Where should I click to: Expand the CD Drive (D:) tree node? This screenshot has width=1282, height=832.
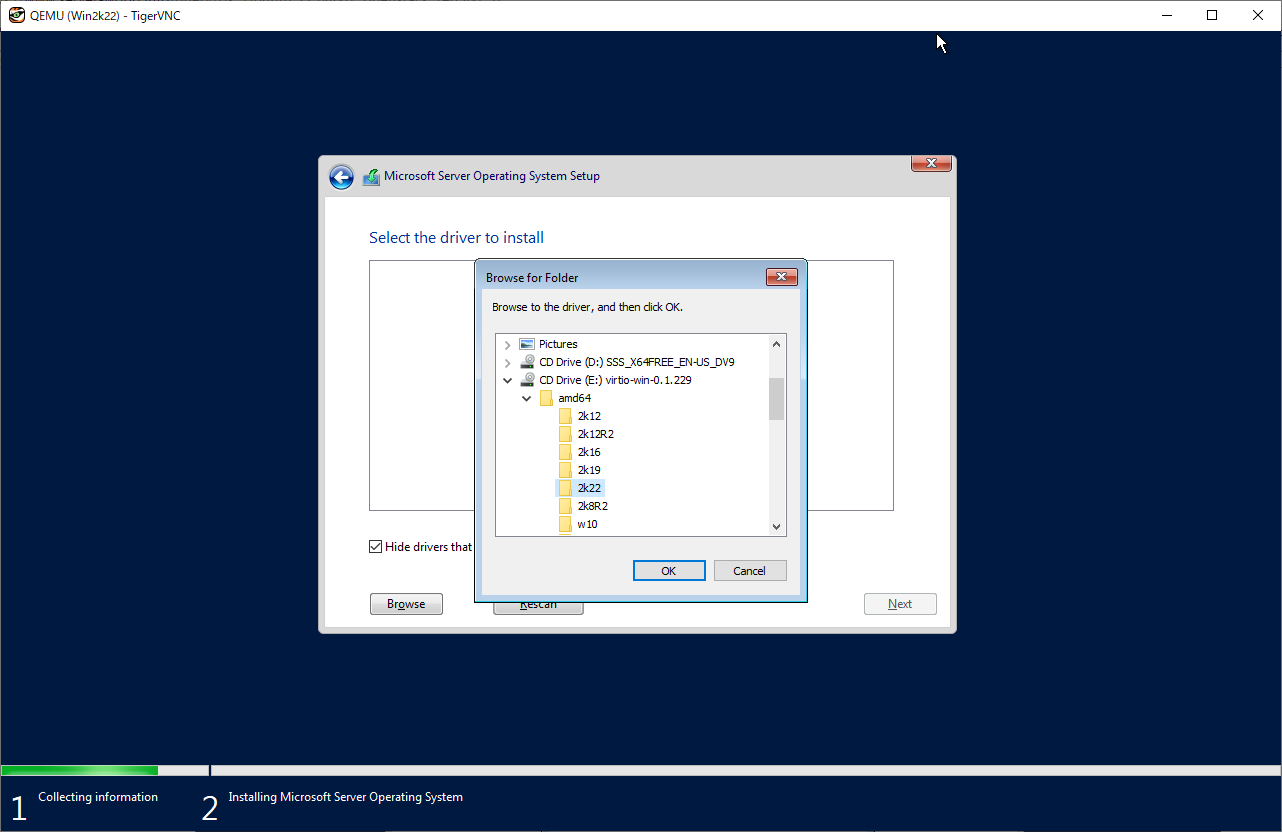coord(508,362)
